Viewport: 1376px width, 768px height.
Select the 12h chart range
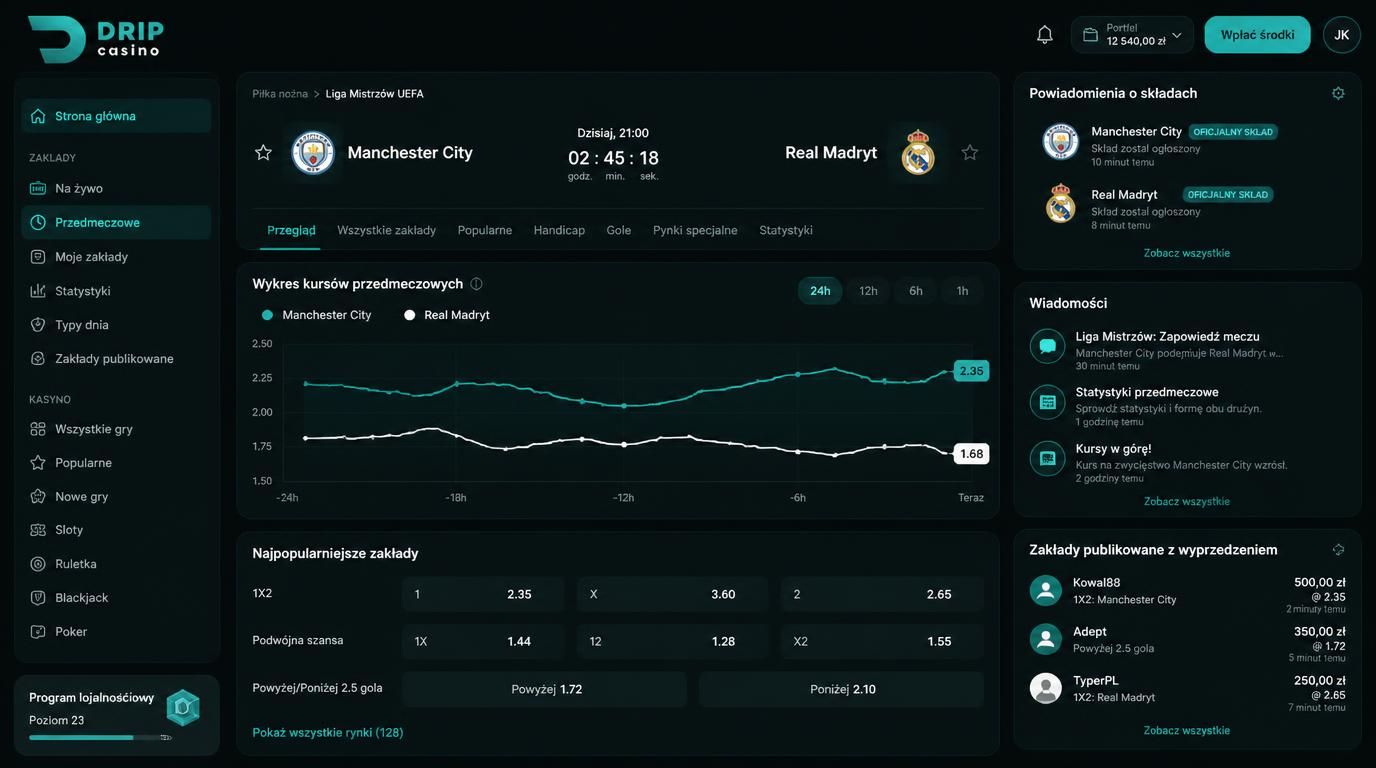(868, 291)
